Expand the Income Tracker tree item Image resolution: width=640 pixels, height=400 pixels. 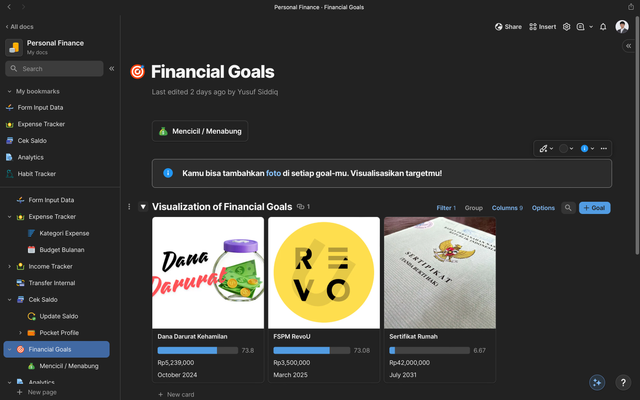(9, 267)
